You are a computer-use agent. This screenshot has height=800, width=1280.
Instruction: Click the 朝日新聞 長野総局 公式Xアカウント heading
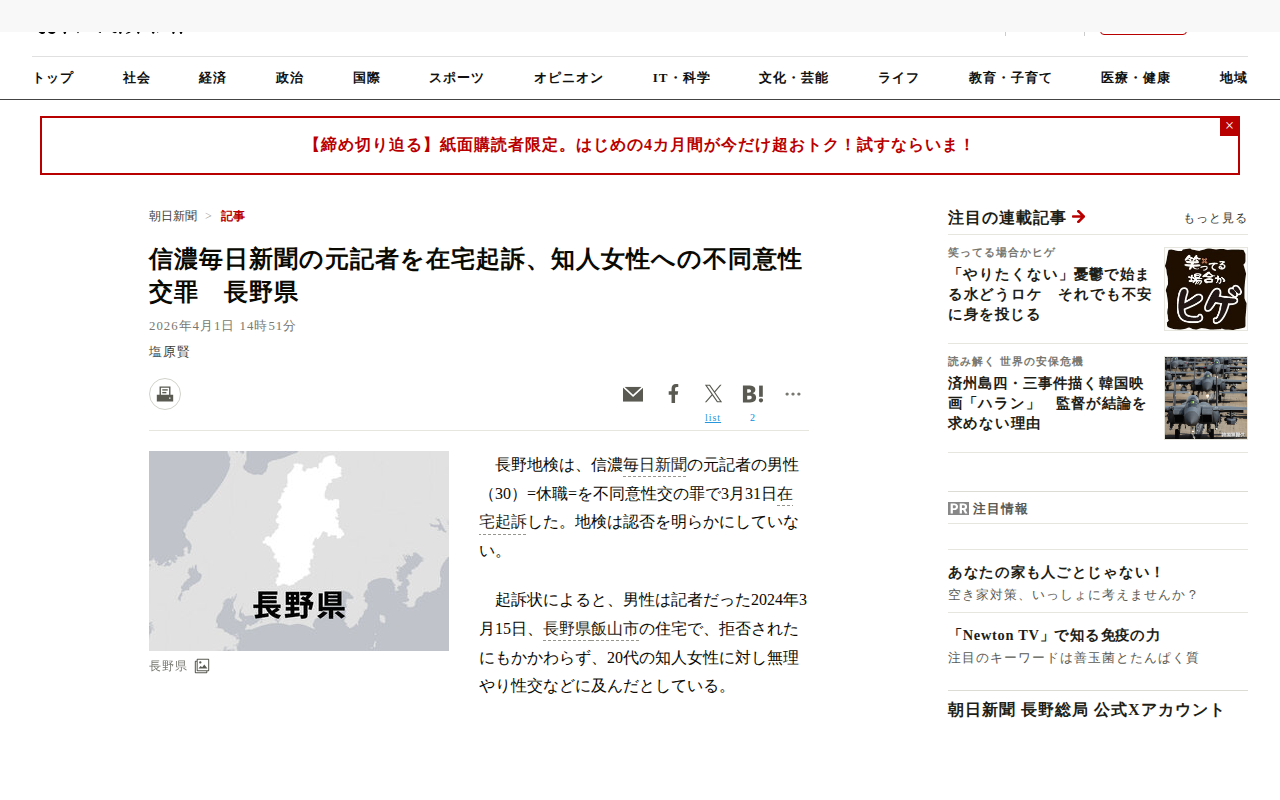[x=1086, y=710]
